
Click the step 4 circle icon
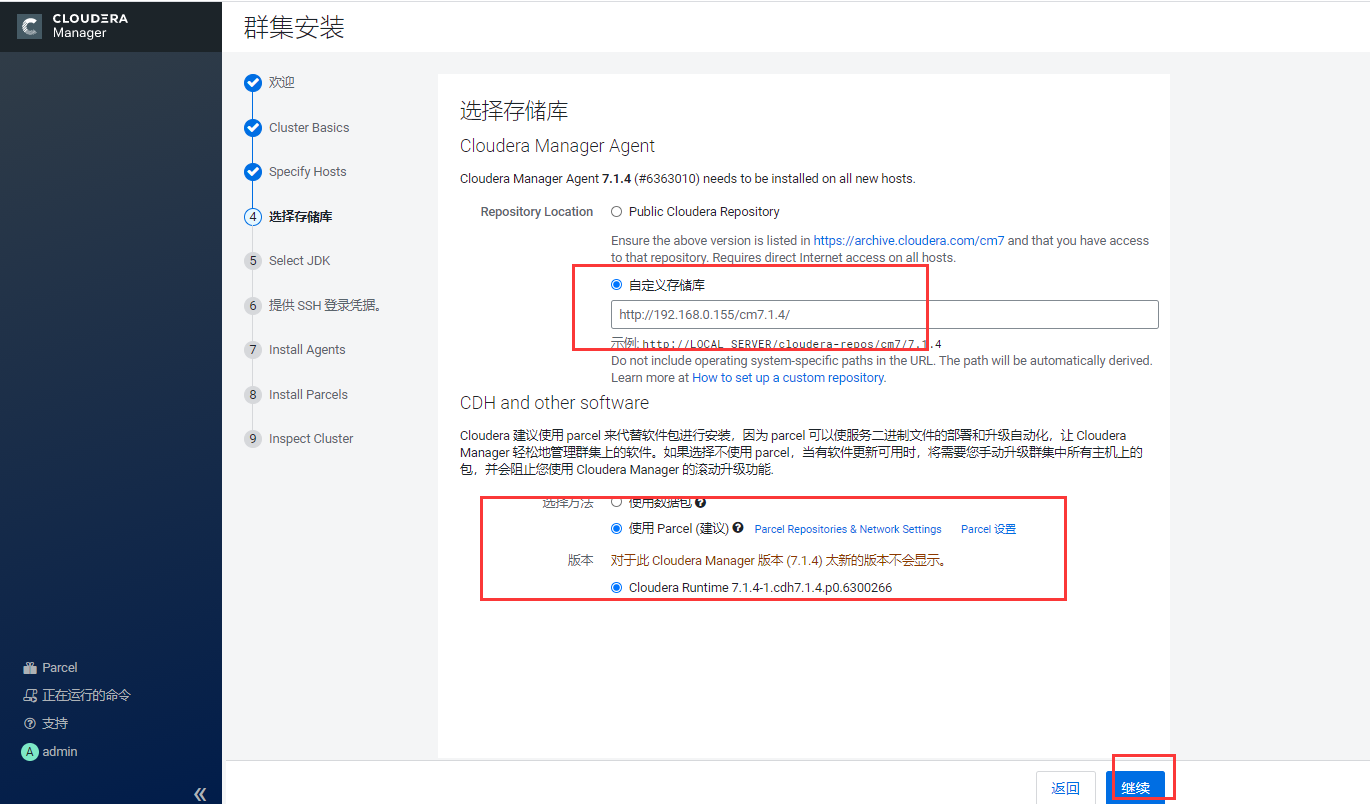click(253, 216)
